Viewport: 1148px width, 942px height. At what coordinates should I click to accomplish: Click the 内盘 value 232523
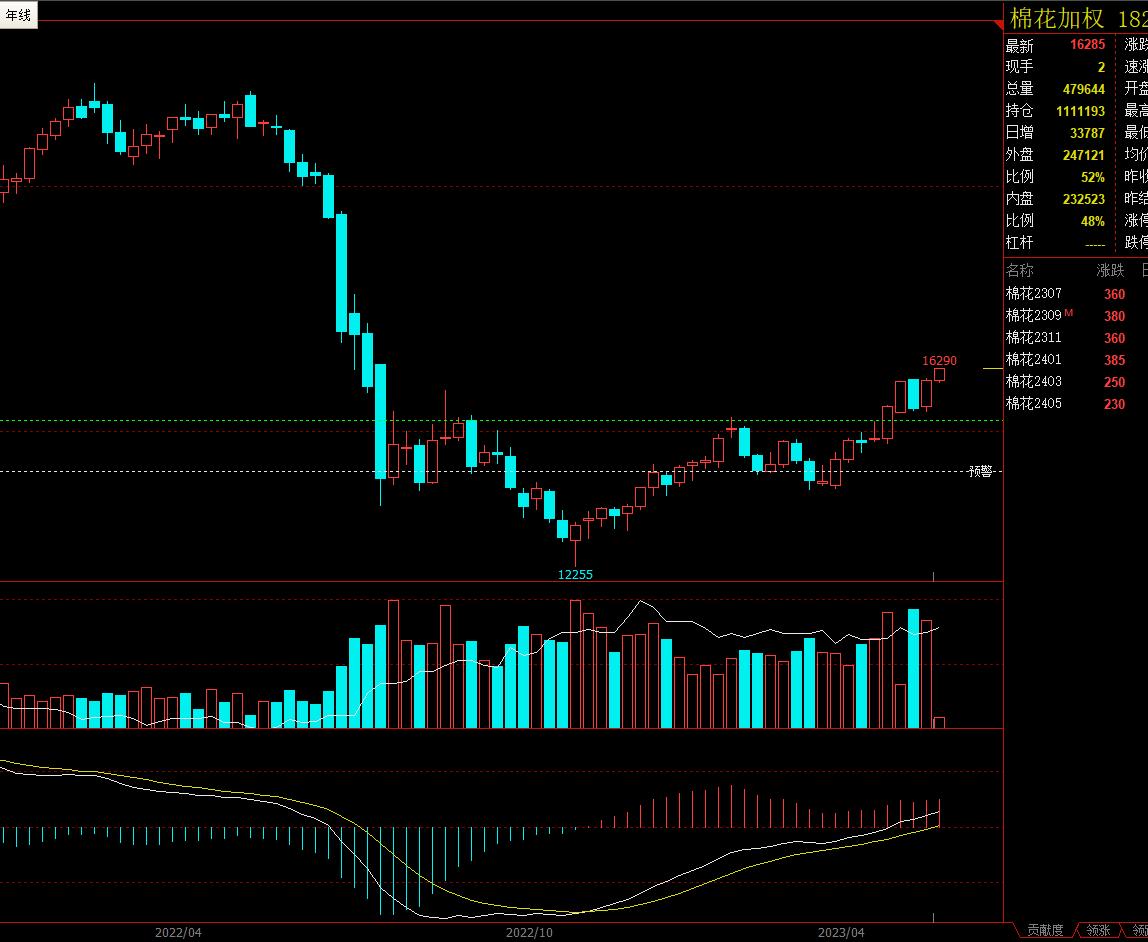pos(1084,199)
